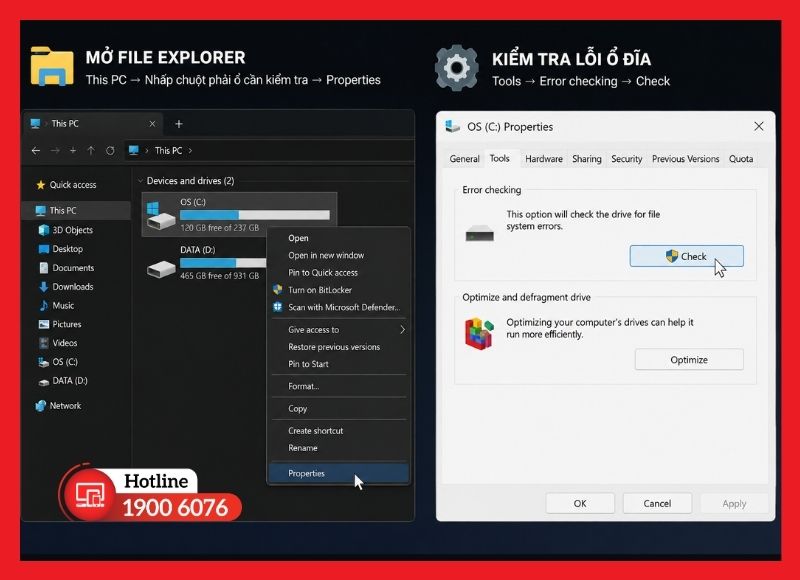The image size is (800, 580).
Task: Open the Security tab
Action: point(627,159)
